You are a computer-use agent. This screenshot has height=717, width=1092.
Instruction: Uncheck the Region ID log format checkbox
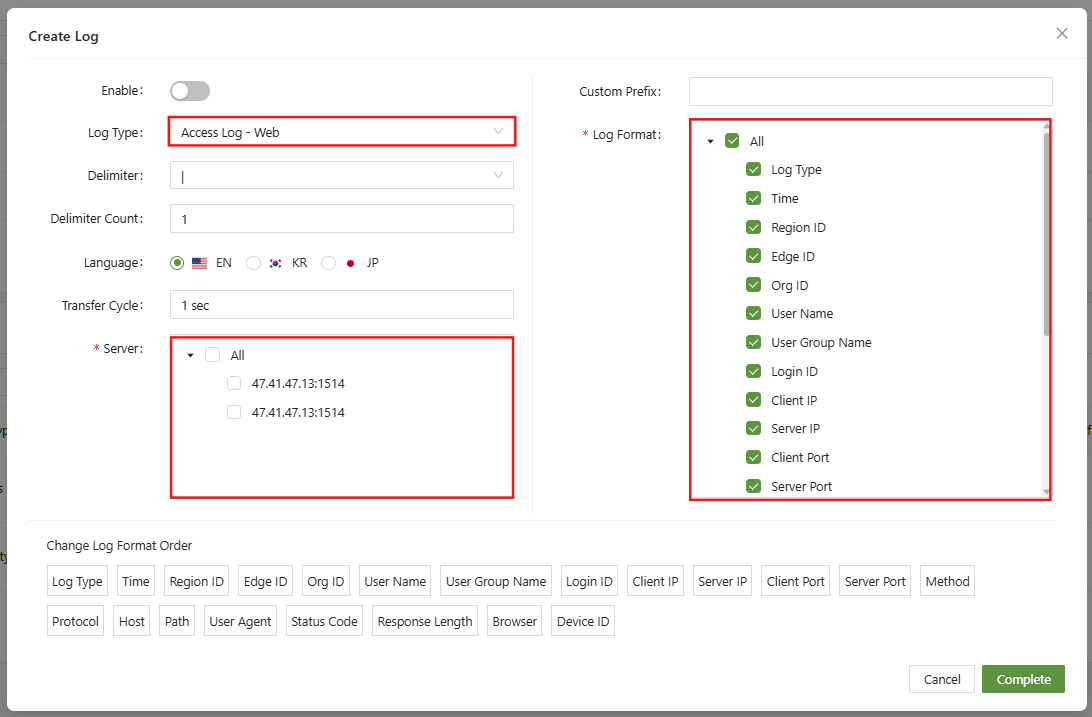(754, 228)
